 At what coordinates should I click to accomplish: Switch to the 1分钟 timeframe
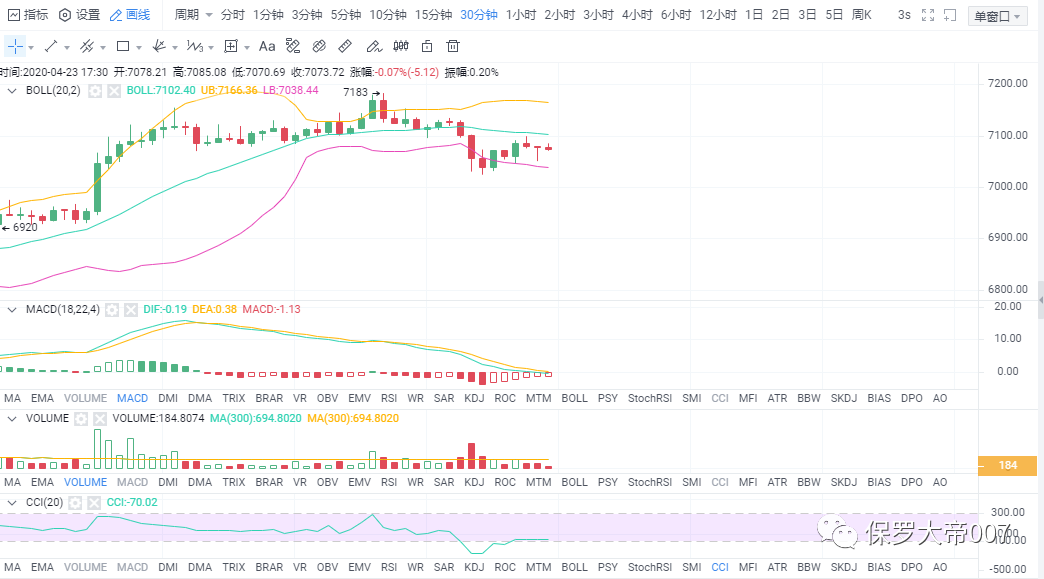tap(268, 15)
